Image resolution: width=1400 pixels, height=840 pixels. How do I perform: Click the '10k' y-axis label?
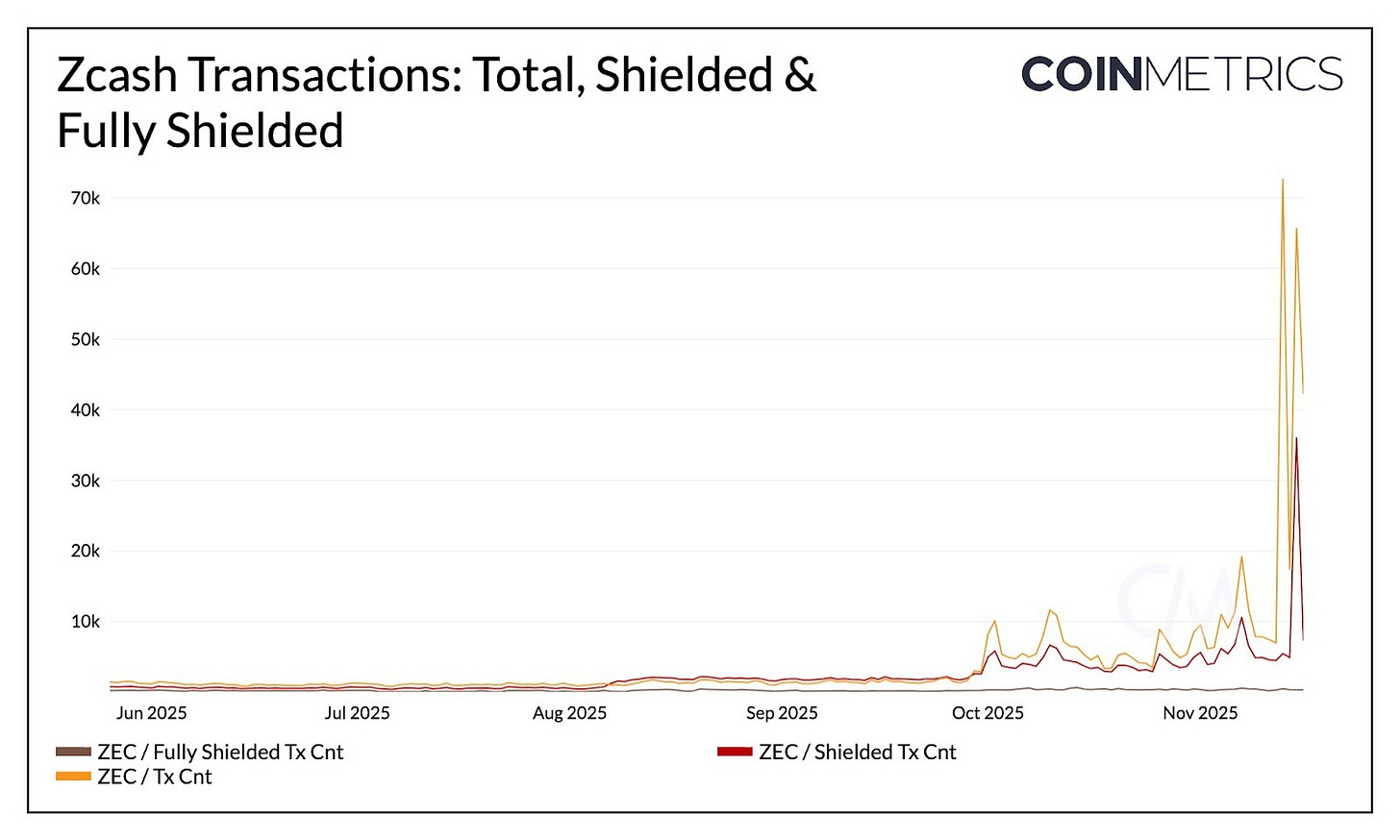86,622
